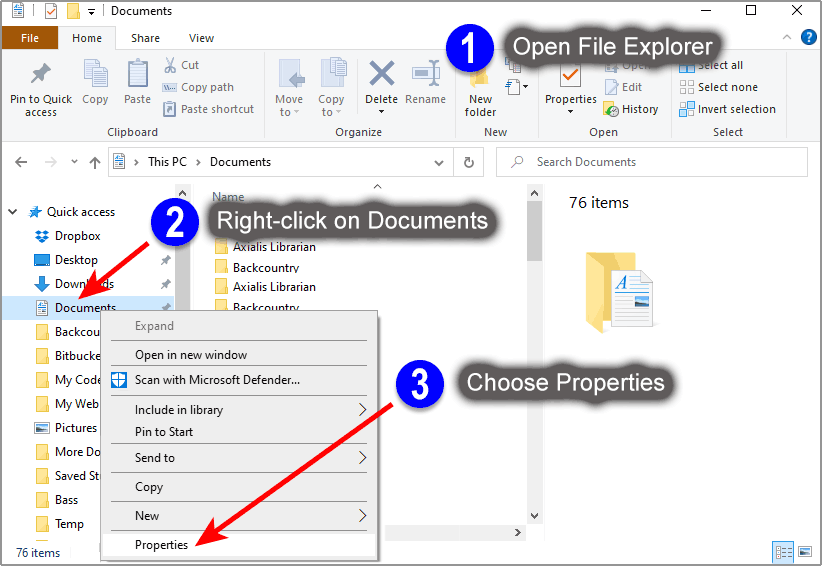Open the File tab
822x566 pixels.
point(30,38)
